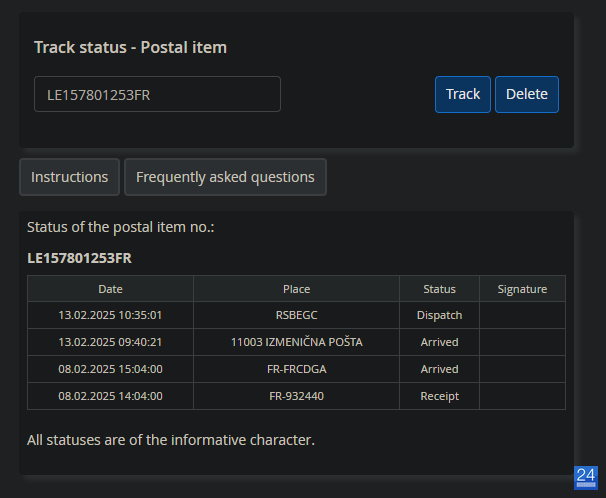Click the 08.02.2025 14:04:00 date cell
The width and height of the screenshot is (606, 498).
click(x=111, y=396)
